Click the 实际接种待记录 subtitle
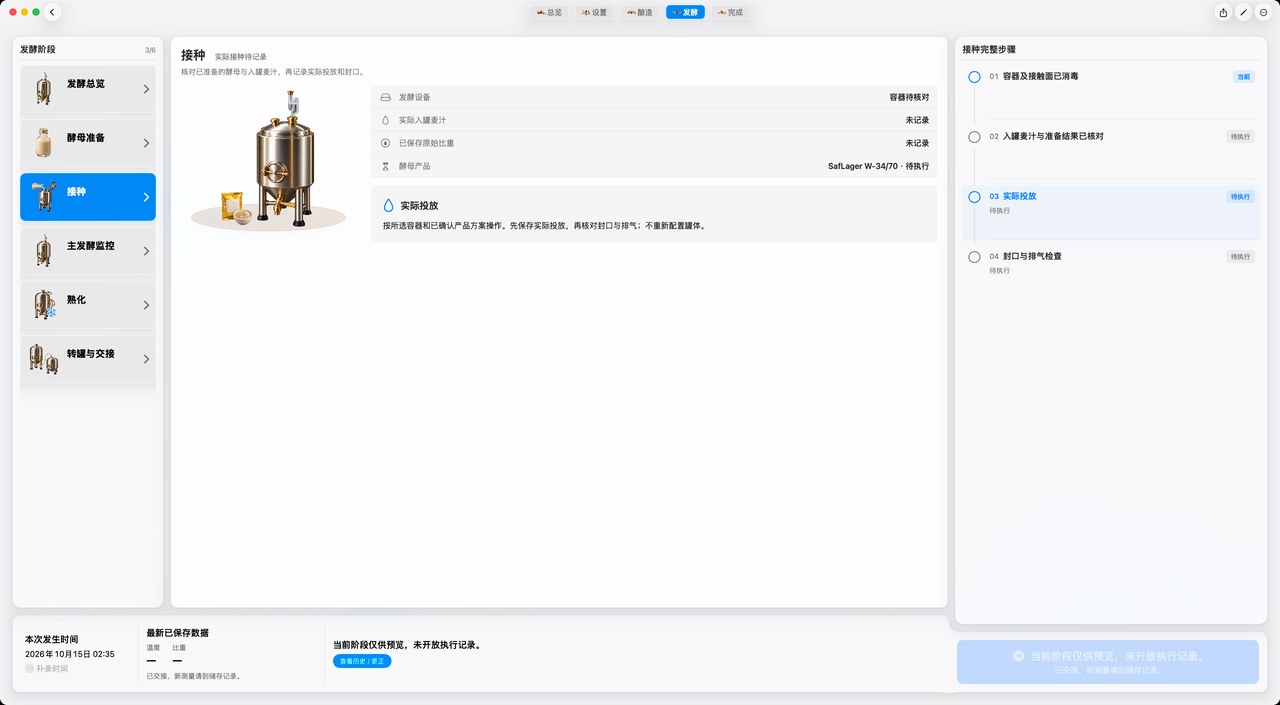The image size is (1280, 705). [x=241, y=57]
